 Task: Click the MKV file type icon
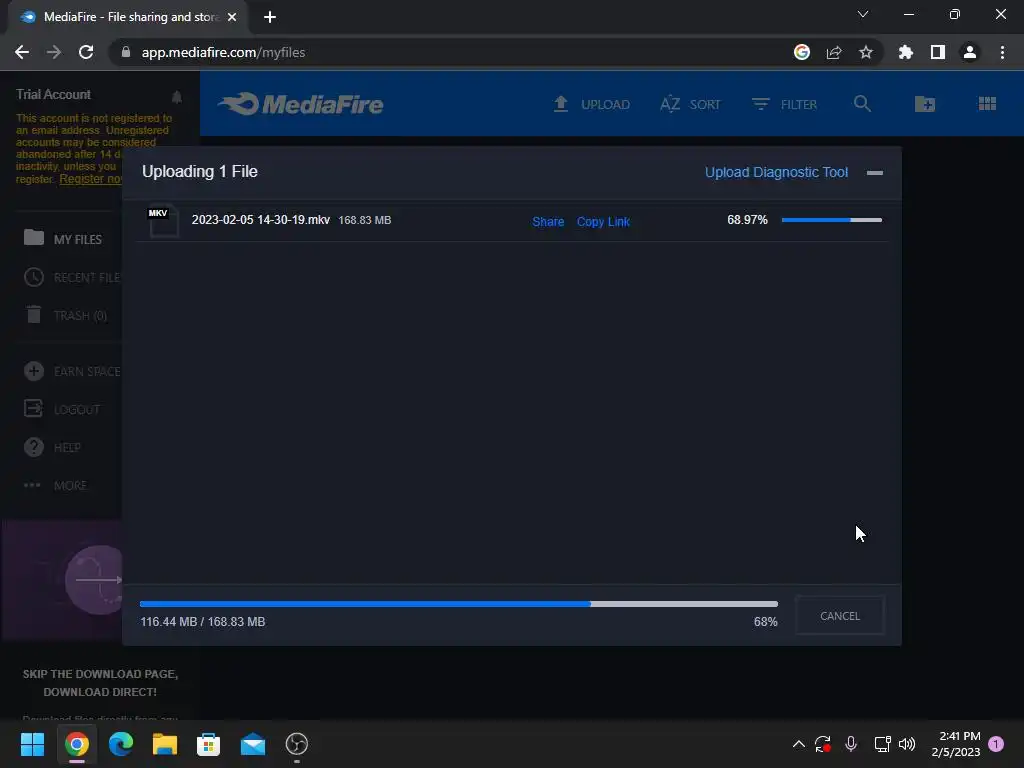[x=163, y=221]
